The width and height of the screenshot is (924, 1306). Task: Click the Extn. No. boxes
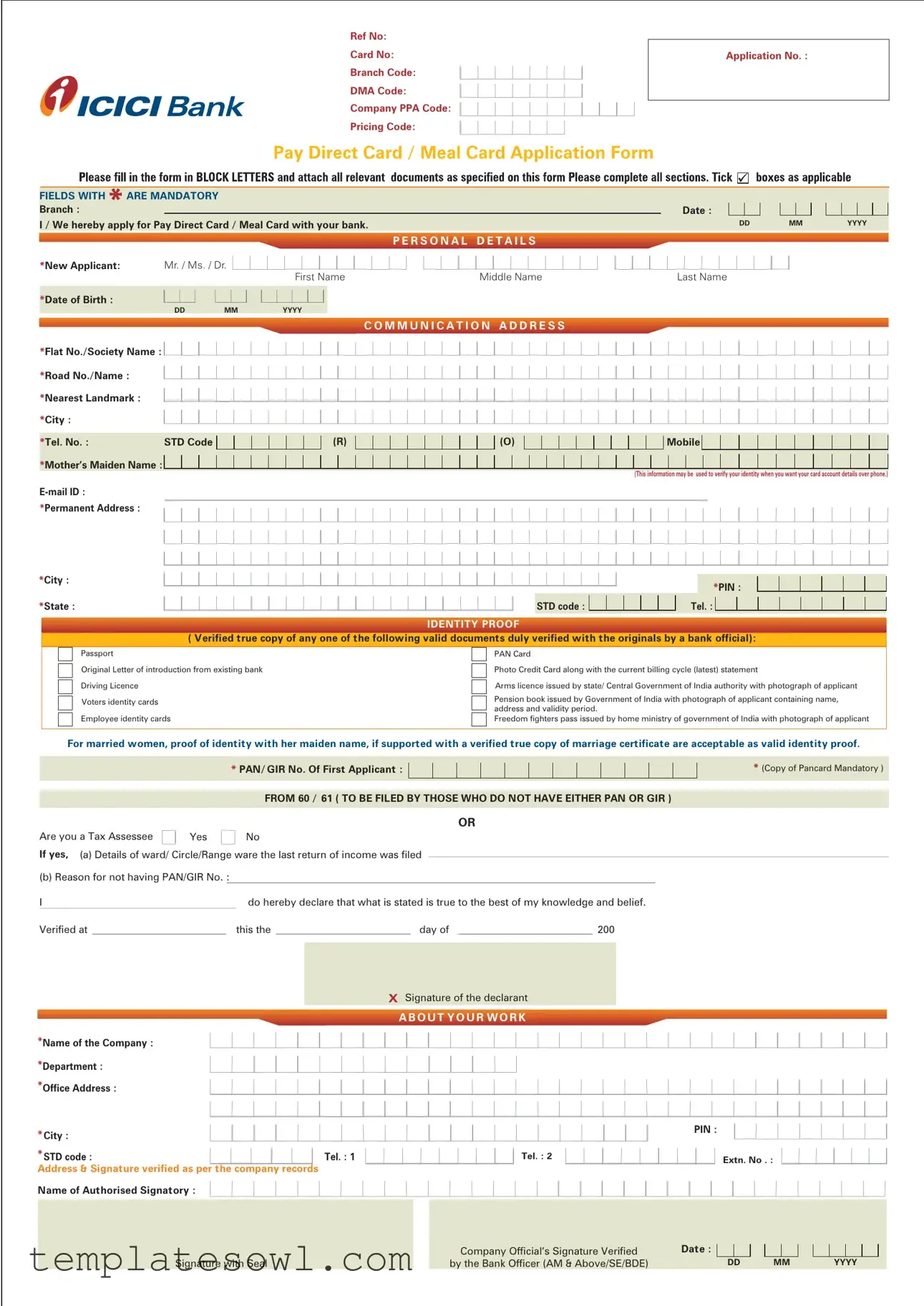tap(834, 1156)
